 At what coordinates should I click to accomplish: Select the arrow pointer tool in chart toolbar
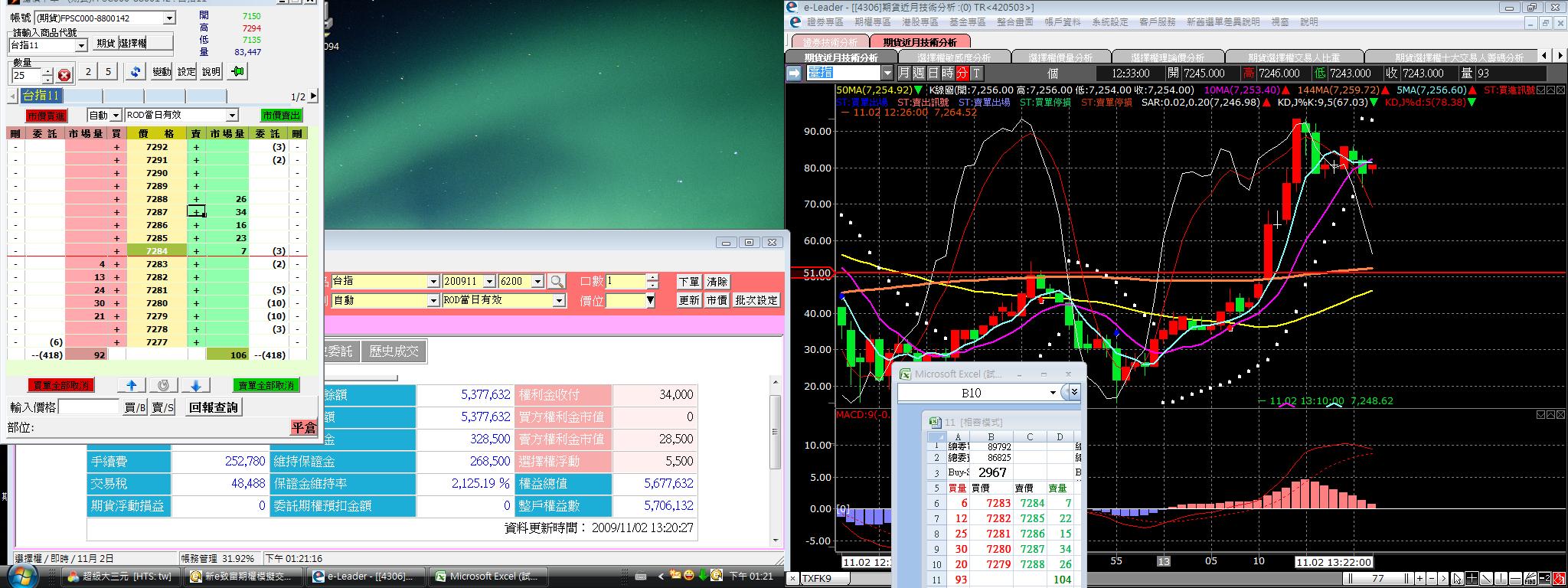pos(1457,579)
